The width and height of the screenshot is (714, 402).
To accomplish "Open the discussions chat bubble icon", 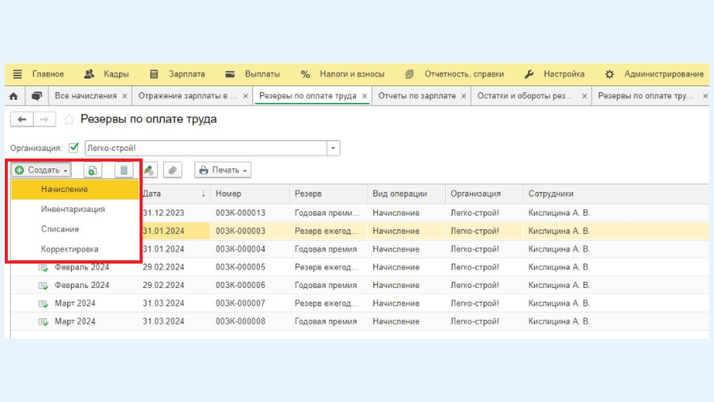I will pyautogui.click(x=36, y=96).
